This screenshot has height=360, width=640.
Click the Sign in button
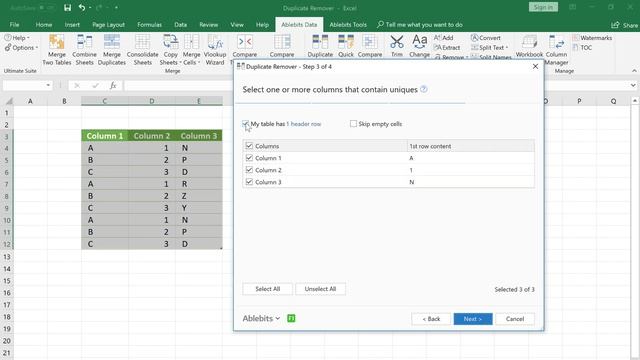(x=543, y=7)
